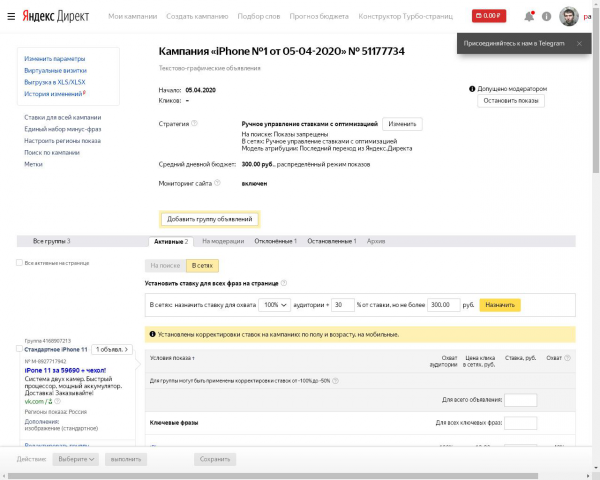Open Поиск по кампании link
Image resolution: width=600 pixels, height=480 pixels.
click(52, 152)
